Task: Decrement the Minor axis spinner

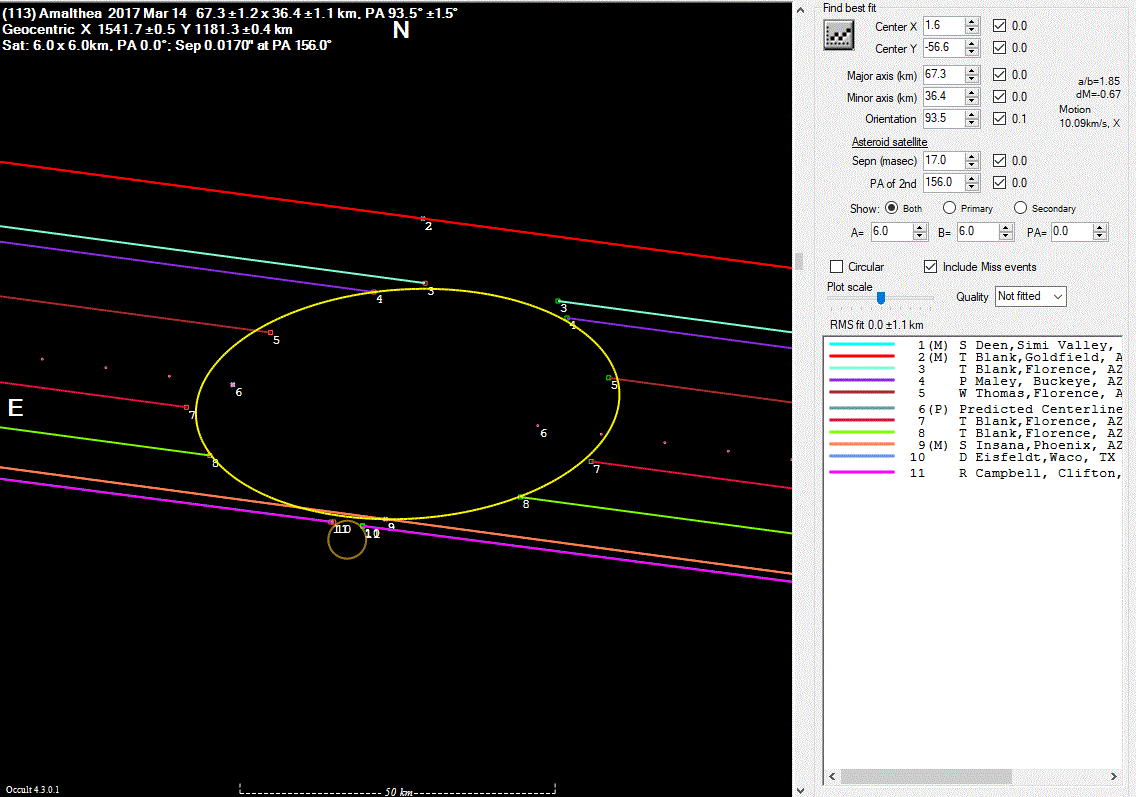Action: click(972, 101)
